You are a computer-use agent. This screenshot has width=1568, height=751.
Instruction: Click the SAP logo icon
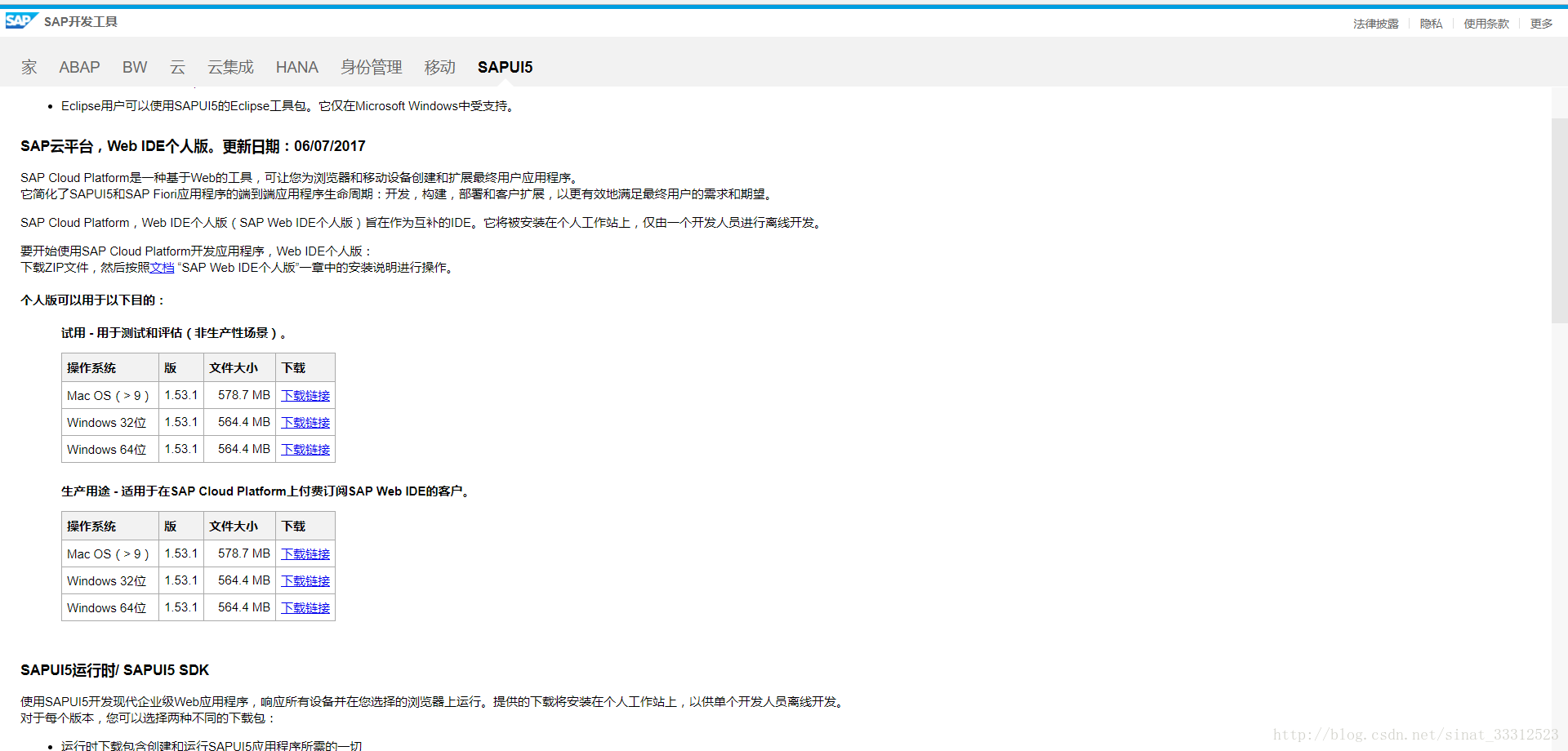21,20
